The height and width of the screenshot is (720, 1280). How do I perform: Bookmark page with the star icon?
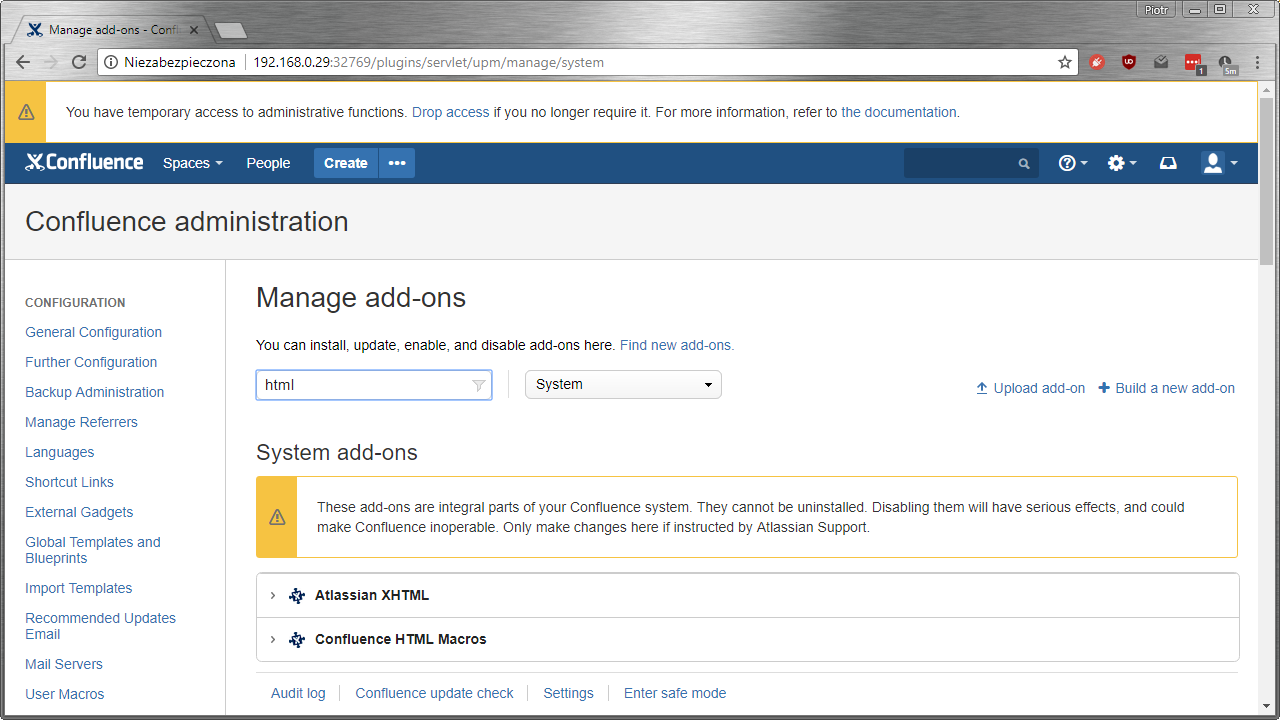point(1065,62)
